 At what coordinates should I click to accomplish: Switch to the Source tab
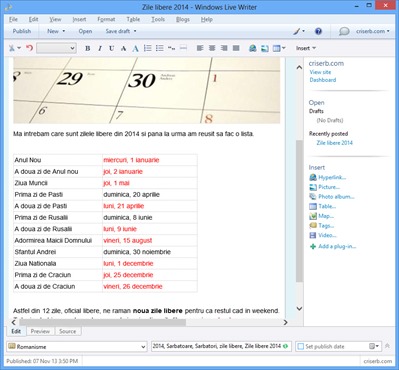click(68, 331)
